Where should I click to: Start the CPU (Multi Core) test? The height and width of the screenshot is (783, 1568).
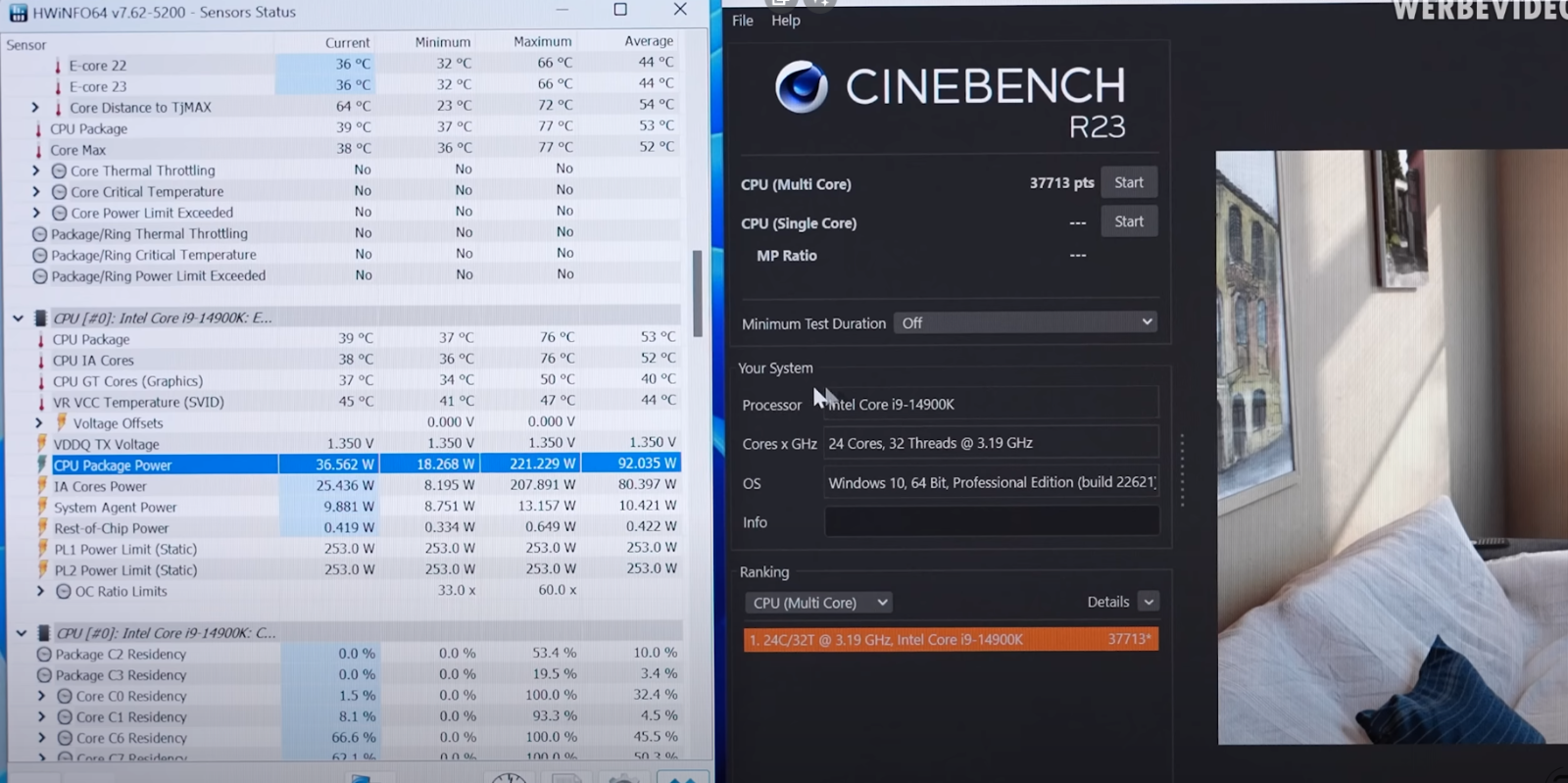(x=1129, y=183)
